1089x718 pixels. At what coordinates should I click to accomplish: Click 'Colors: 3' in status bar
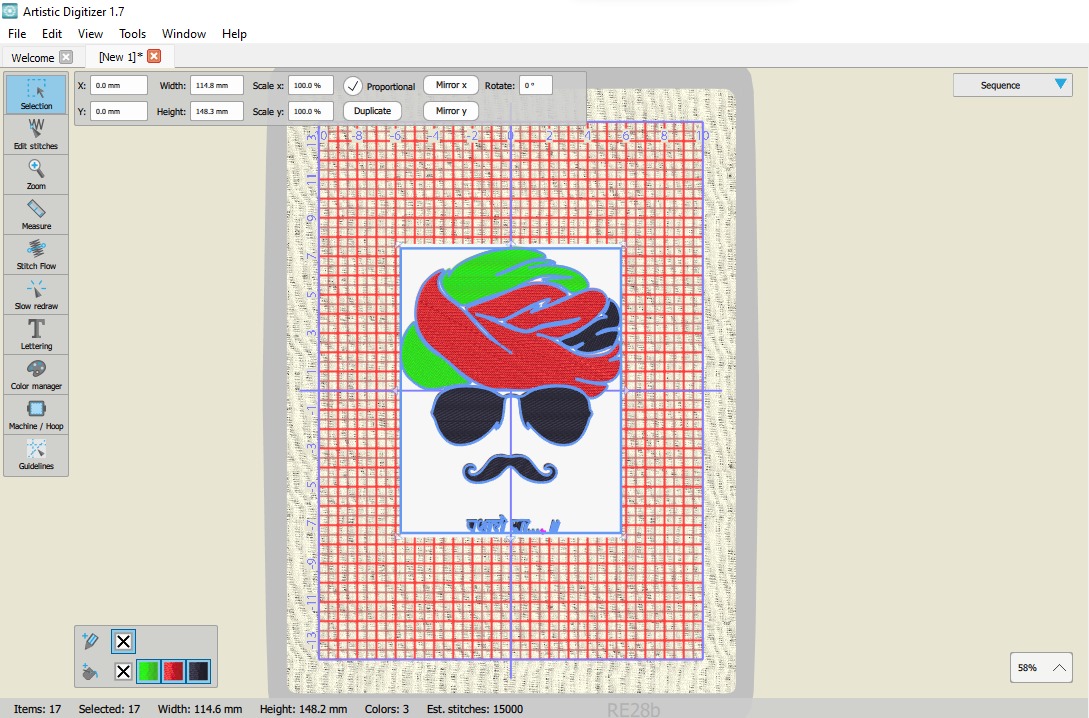(x=387, y=709)
